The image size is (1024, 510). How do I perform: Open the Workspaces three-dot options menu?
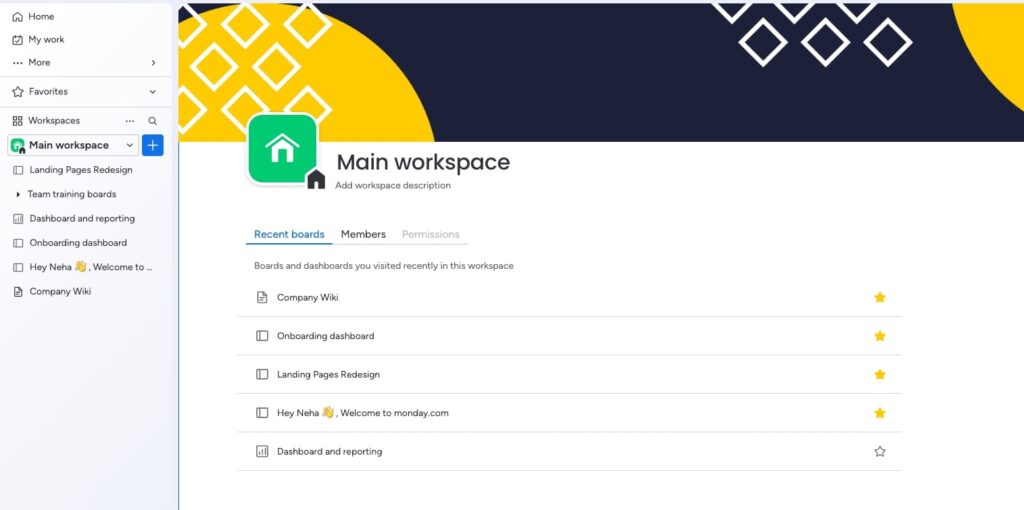[x=130, y=121]
